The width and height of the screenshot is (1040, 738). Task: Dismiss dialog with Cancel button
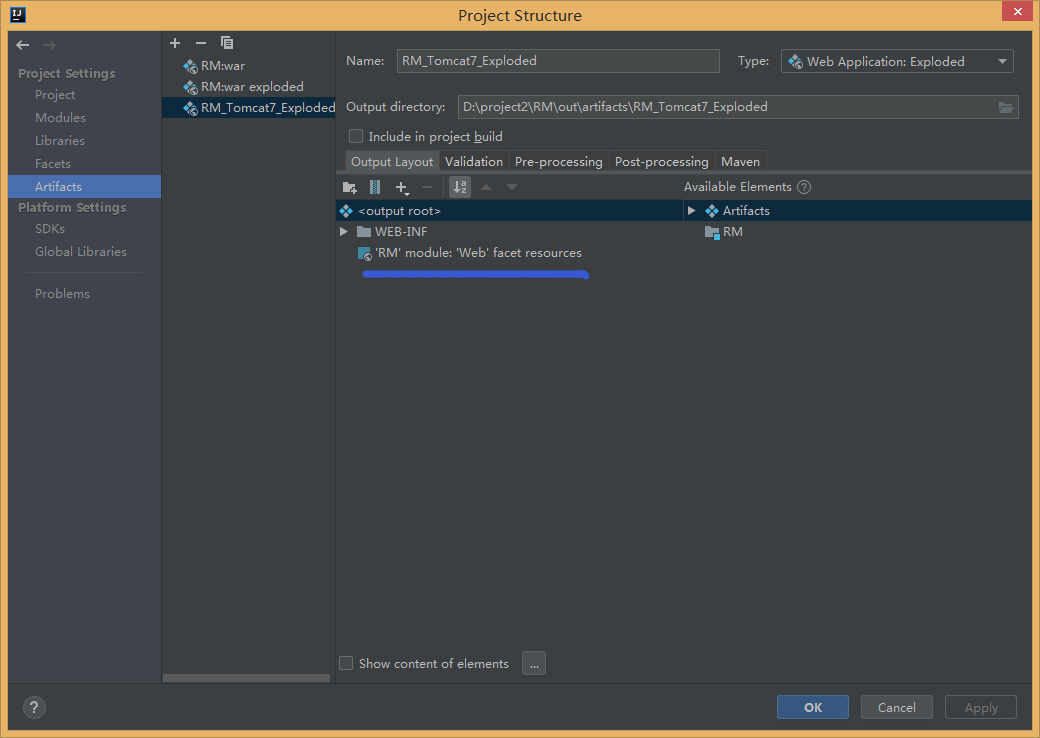coord(897,707)
